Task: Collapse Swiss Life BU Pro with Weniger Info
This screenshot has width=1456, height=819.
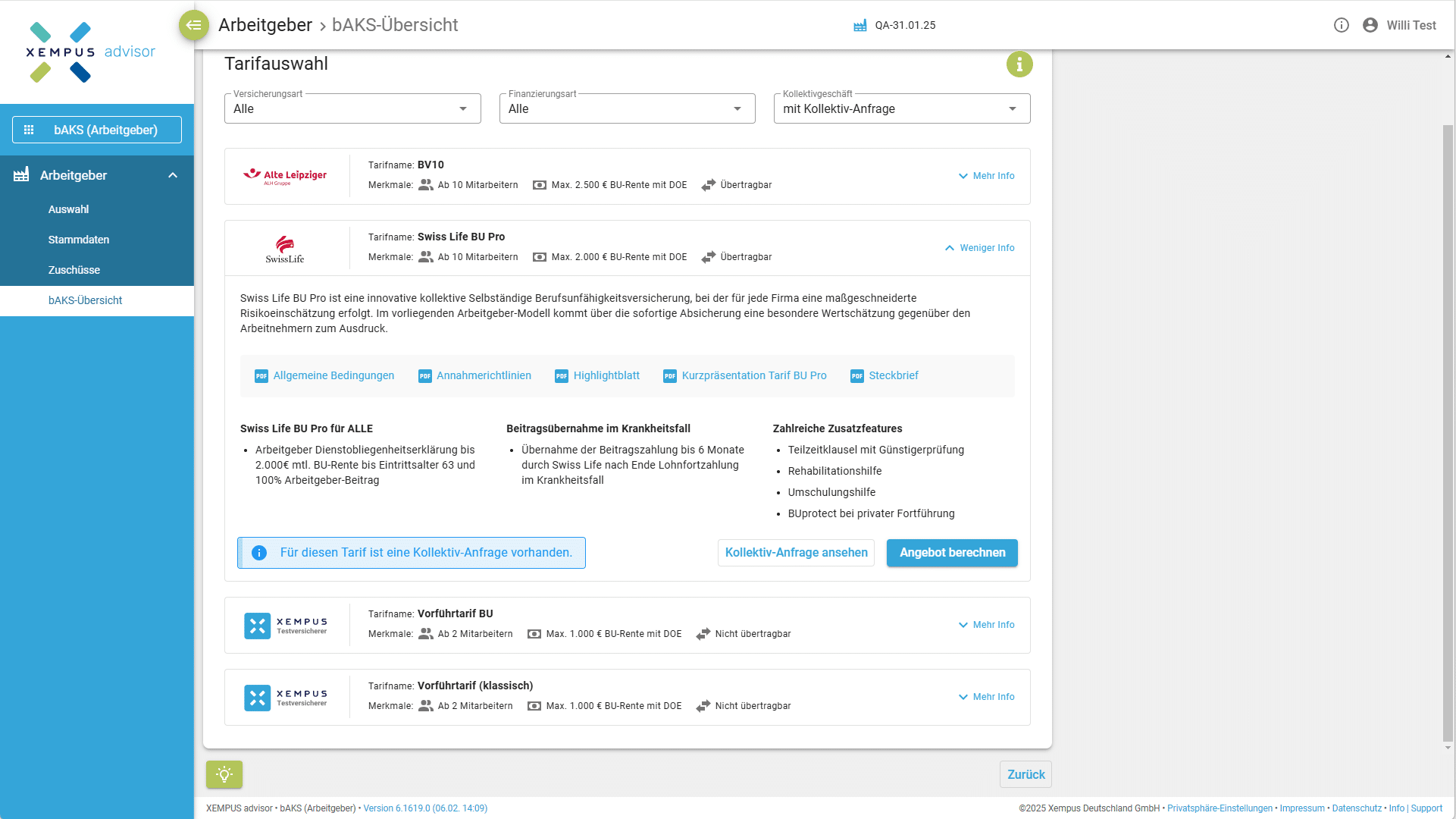Action: (x=979, y=248)
